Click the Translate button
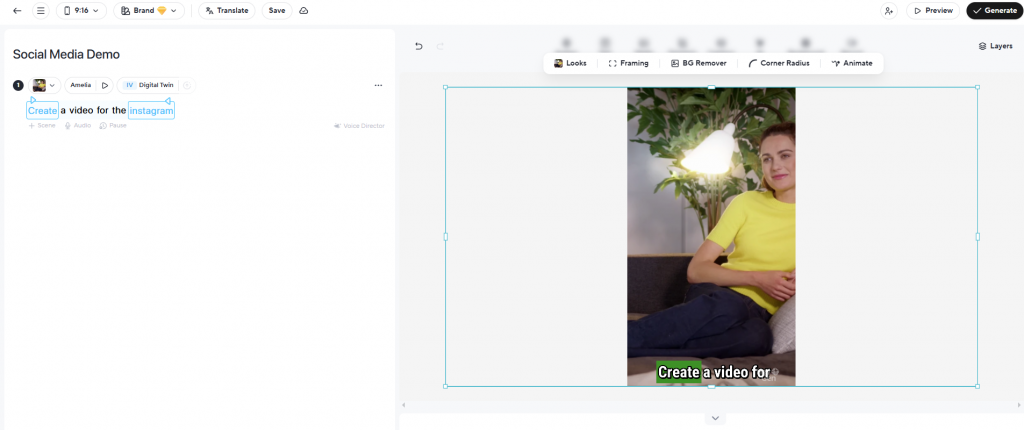The image size is (1024, 430). point(226,11)
